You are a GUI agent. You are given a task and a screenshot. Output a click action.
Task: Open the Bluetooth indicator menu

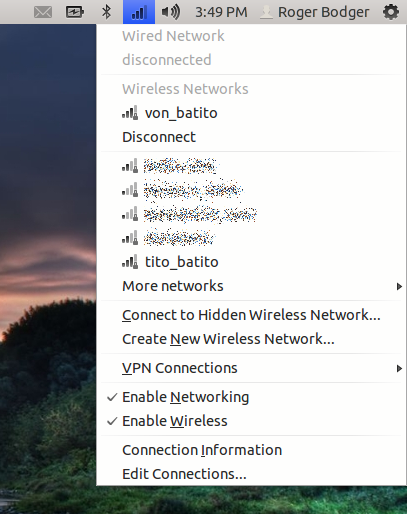(106, 12)
